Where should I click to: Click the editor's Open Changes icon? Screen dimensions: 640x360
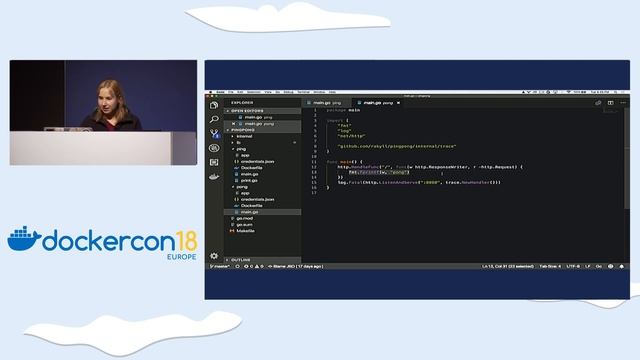pos(598,103)
